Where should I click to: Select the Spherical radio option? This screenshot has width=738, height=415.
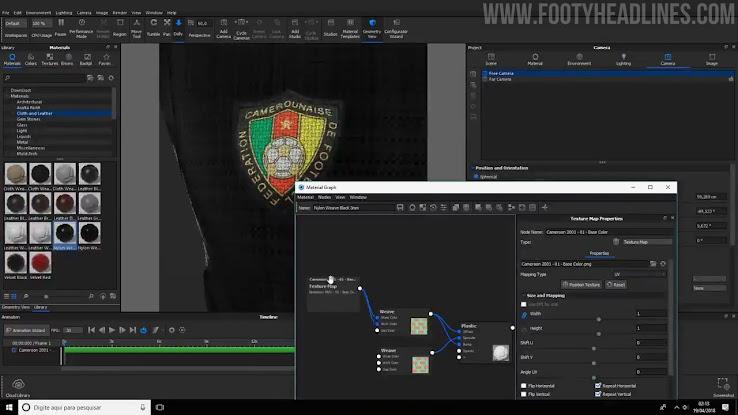coord(476,177)
